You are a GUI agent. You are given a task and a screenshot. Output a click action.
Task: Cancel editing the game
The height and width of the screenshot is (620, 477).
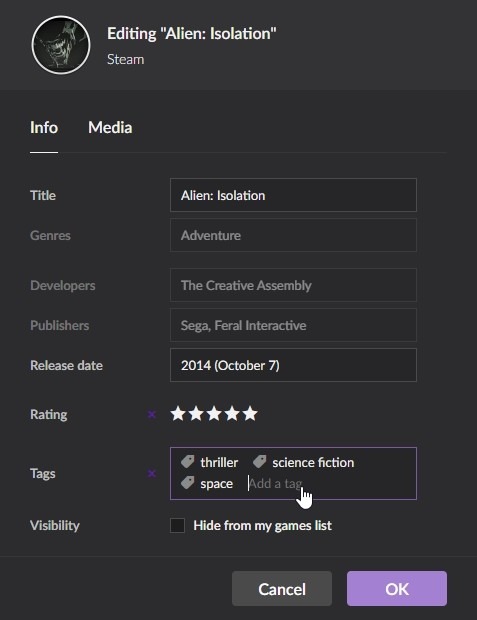click(282, 589)
